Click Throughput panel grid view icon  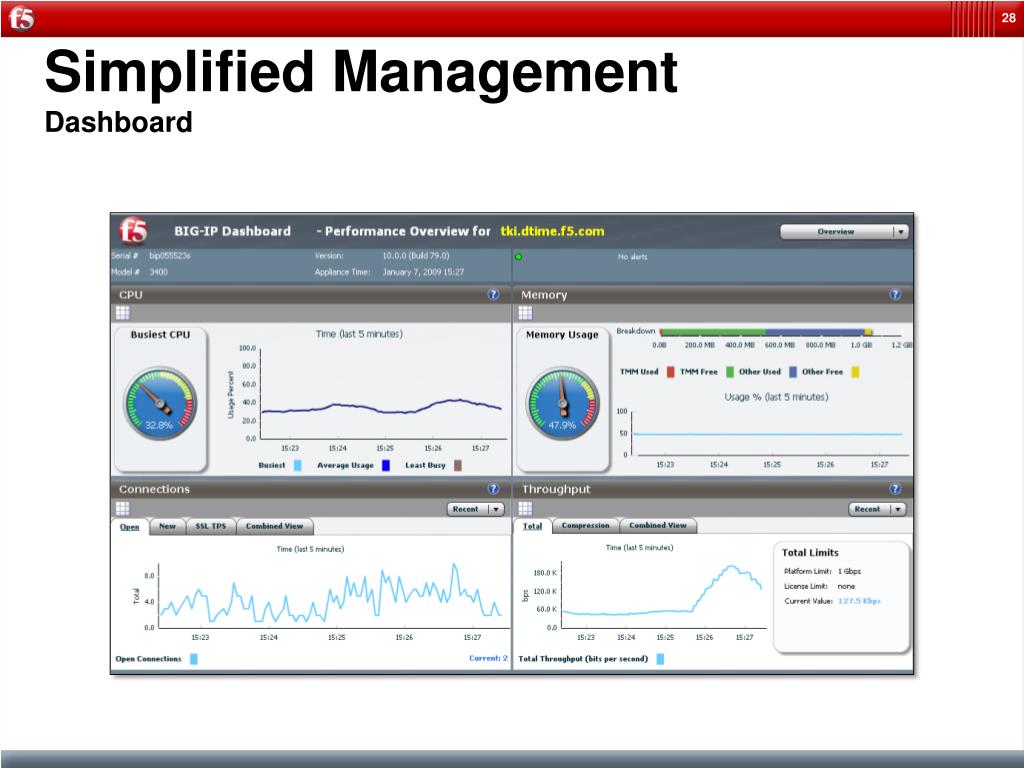[x=525, y=508]
